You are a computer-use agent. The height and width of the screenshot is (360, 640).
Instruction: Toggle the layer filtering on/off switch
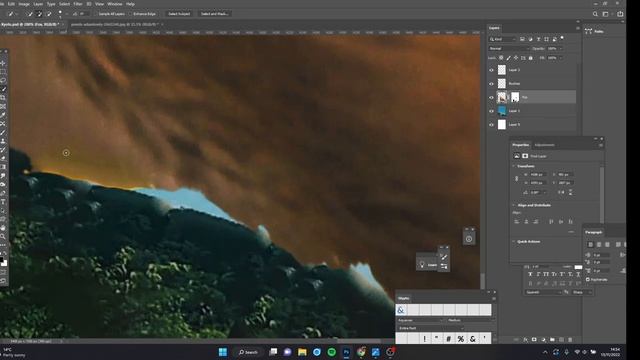click(x=562, y=38)
